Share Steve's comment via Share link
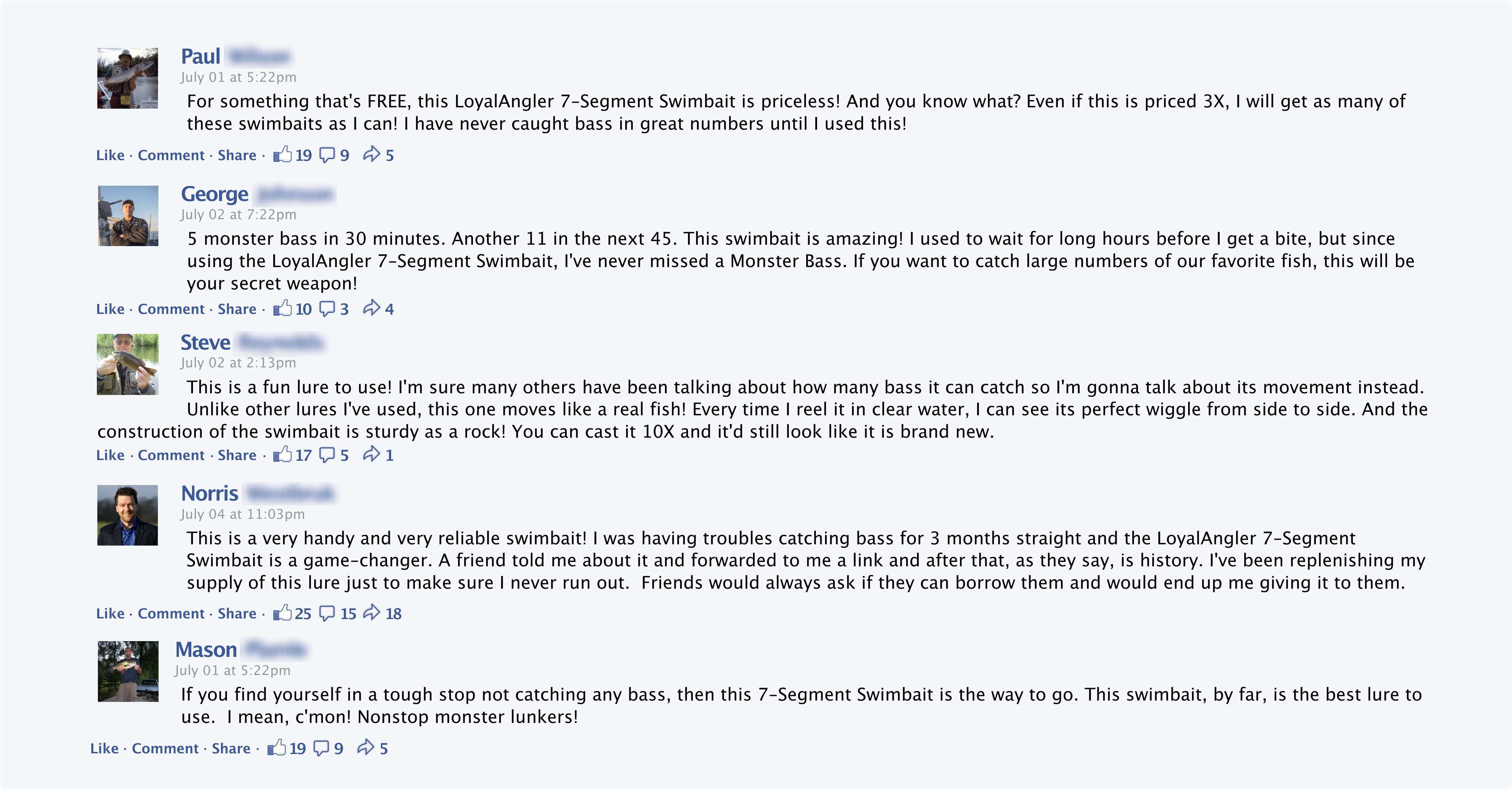 [237, 456]
